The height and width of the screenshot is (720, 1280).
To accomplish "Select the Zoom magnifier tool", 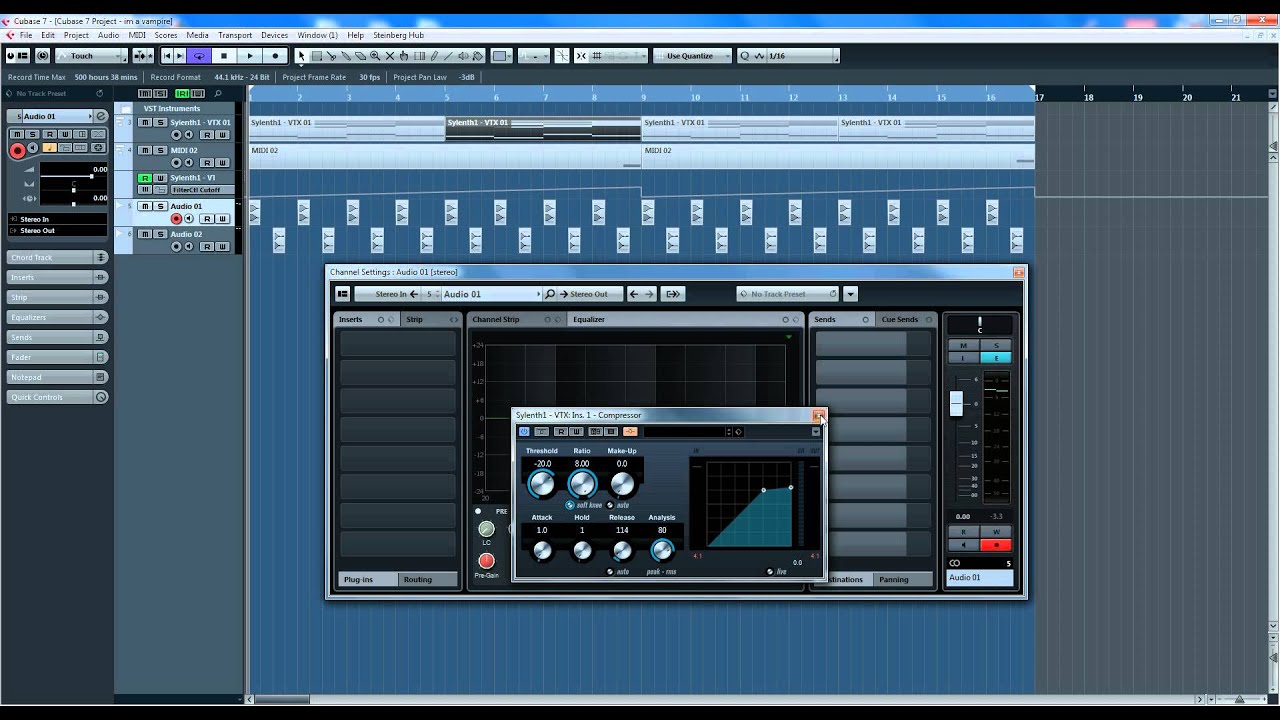I will click(x=375, y=56).
